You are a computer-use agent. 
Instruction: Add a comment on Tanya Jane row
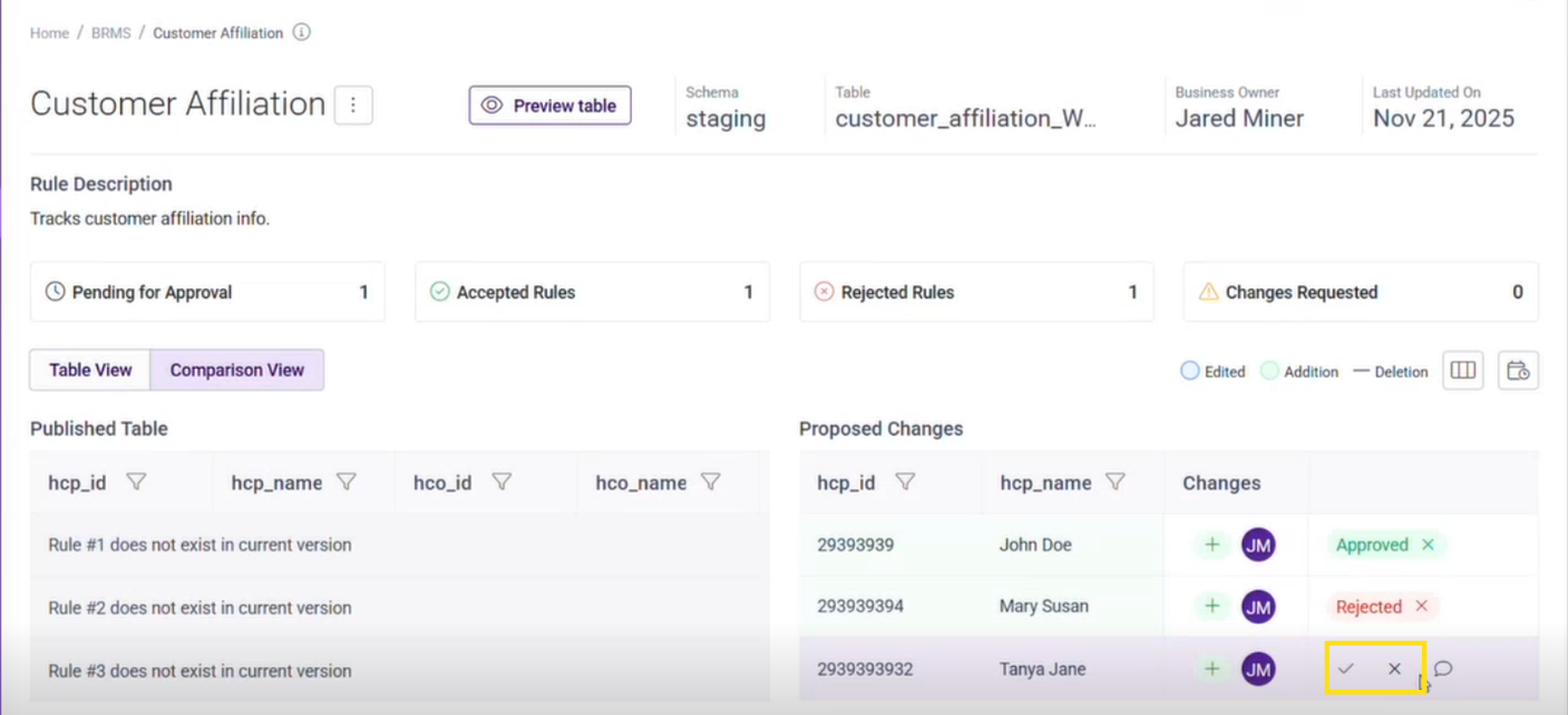coord(1443,668)
